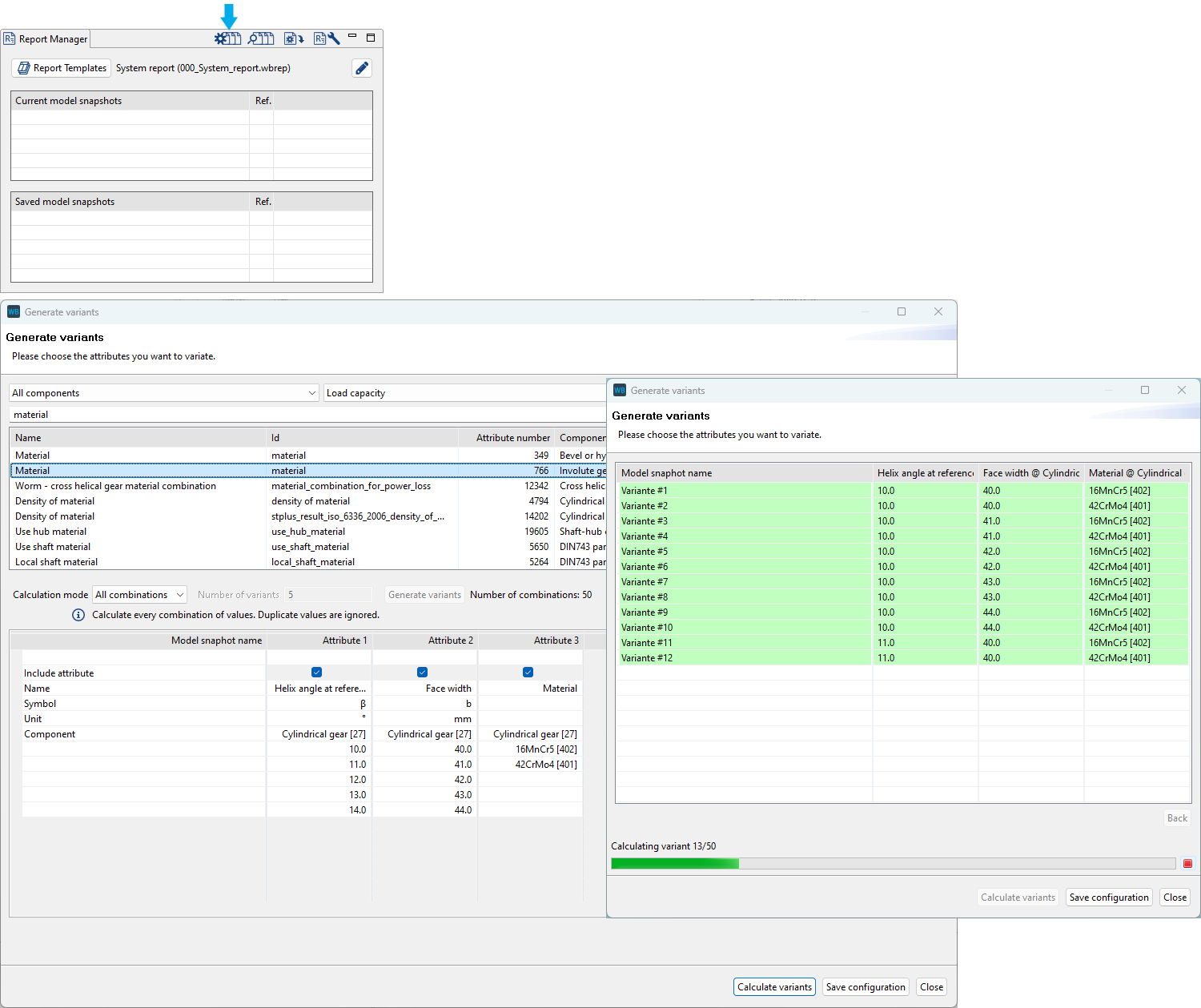
Task: Toggle Include attribute checkbox for Attribute 2
Action: [423, 673]
